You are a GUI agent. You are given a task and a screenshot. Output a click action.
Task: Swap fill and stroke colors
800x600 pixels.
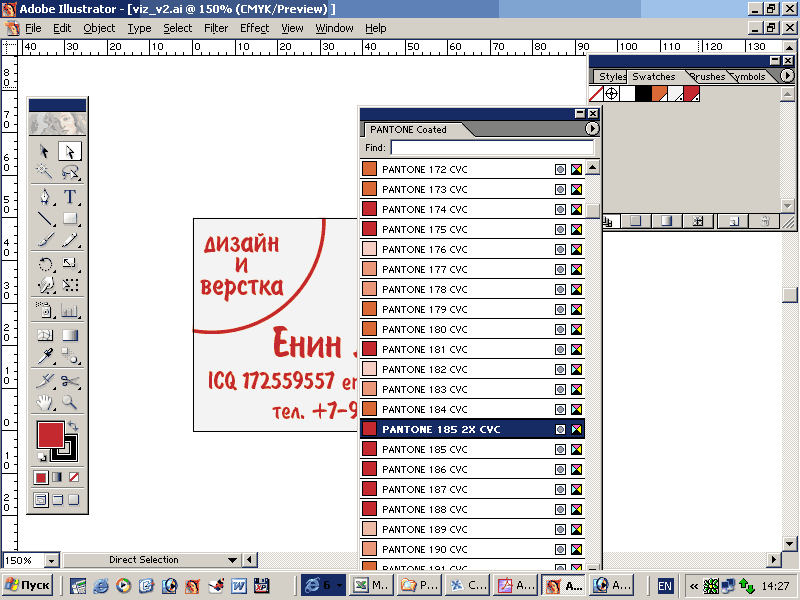pyautogui.click(x=73, y=425)
